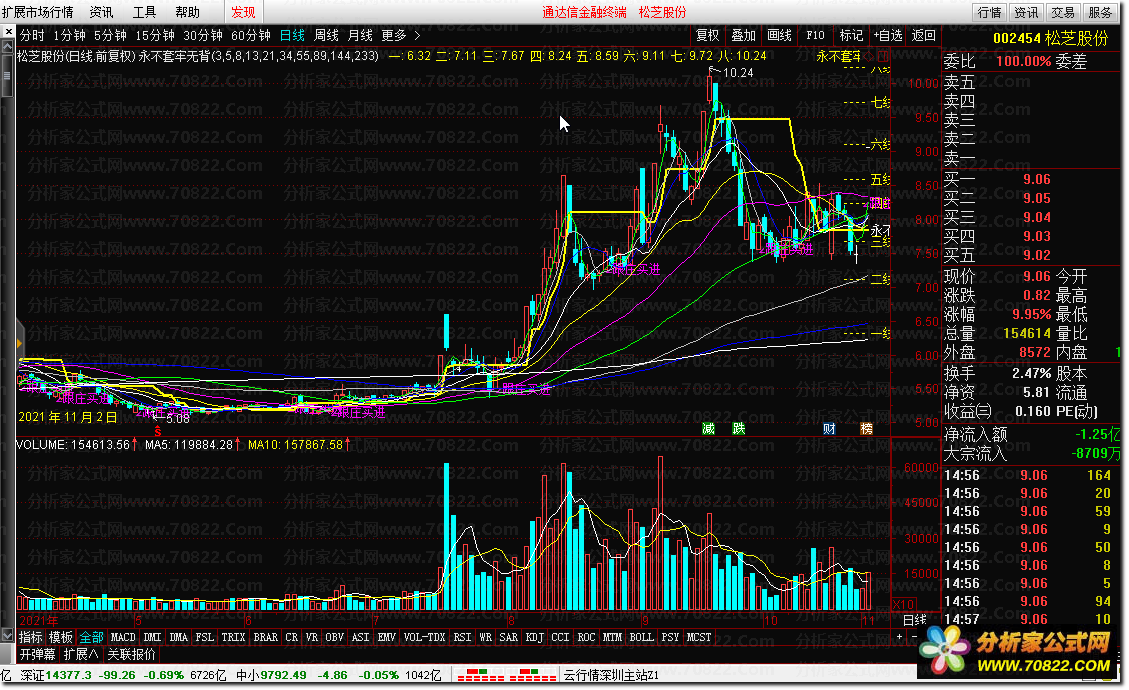Click the 叠加 overlay button

coord(744,35)
